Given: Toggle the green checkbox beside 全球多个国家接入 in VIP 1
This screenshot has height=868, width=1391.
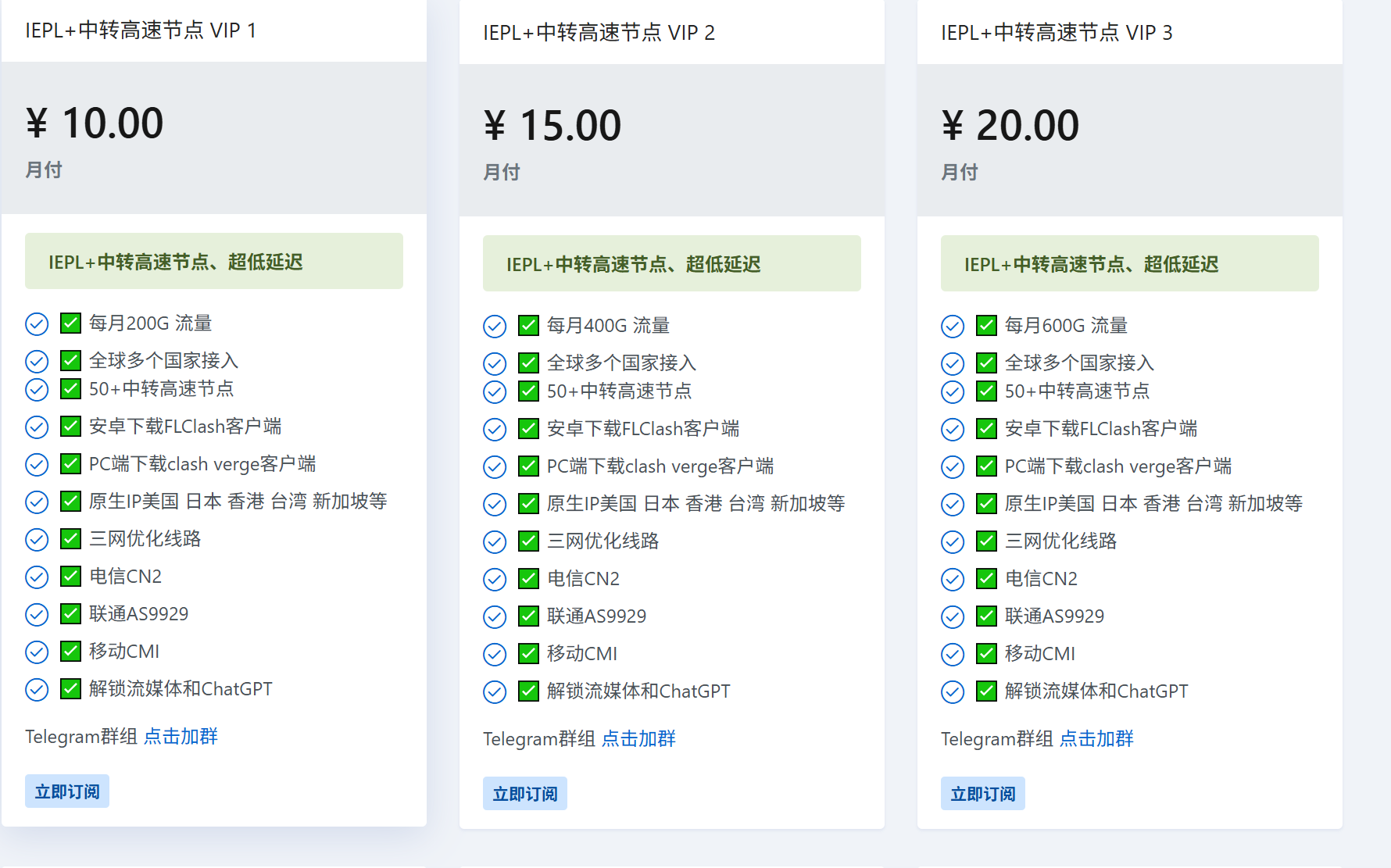Looking at the screenshot, I should coord(70,360).
